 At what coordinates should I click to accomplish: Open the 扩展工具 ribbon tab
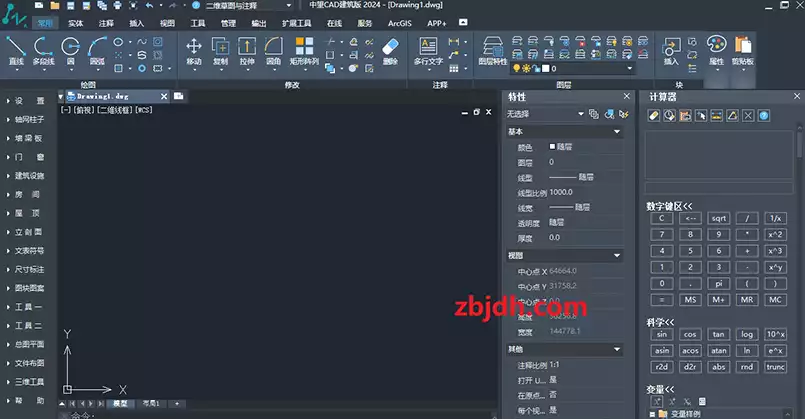point(296,23)
